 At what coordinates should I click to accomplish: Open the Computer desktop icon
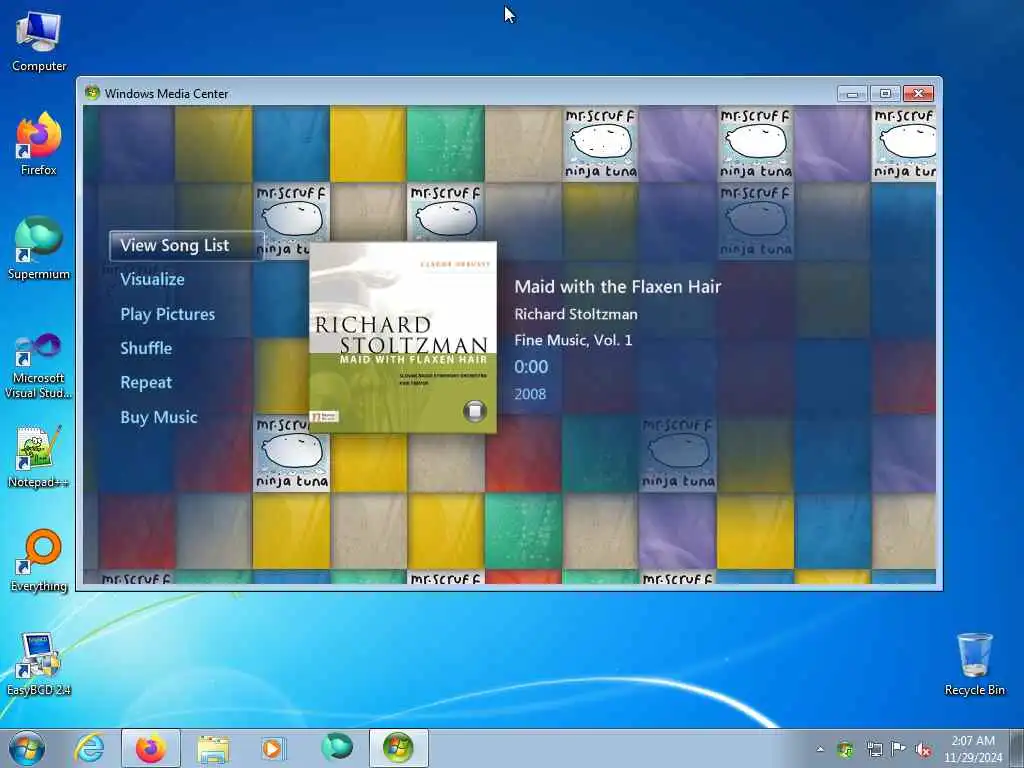tap(39, 42)
